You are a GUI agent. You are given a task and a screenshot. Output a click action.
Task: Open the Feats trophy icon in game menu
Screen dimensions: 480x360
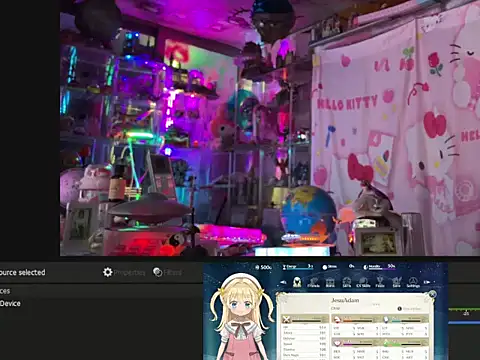pyautogui.click(x=380, y=283)
